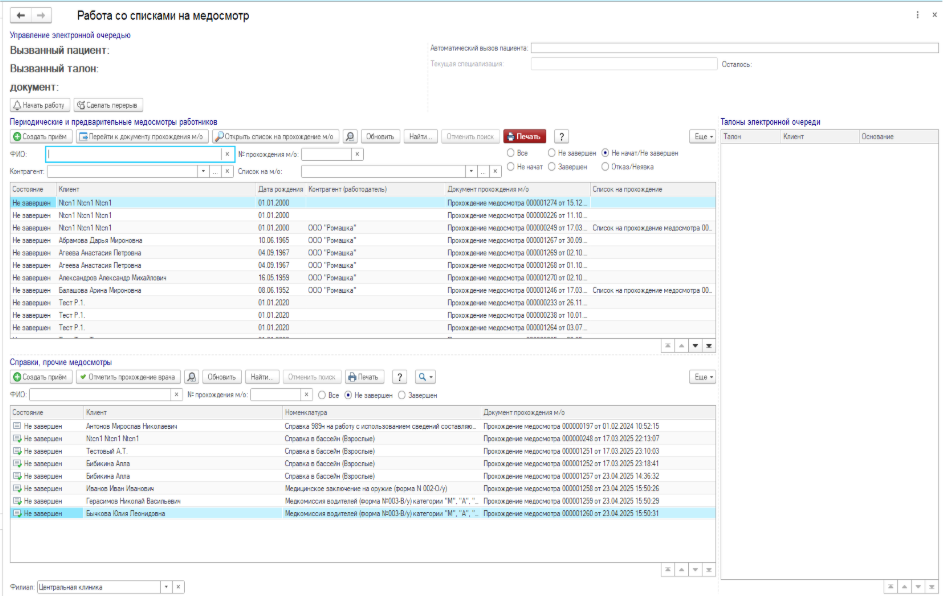The height and width of the screenshot is (596, 945).
Task: Follow the 'Управление электронной очередью' link
Action: (70, 35)
